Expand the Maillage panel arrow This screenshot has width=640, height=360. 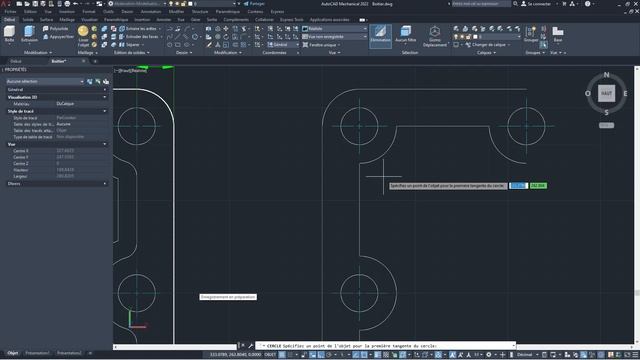[96, 53]
